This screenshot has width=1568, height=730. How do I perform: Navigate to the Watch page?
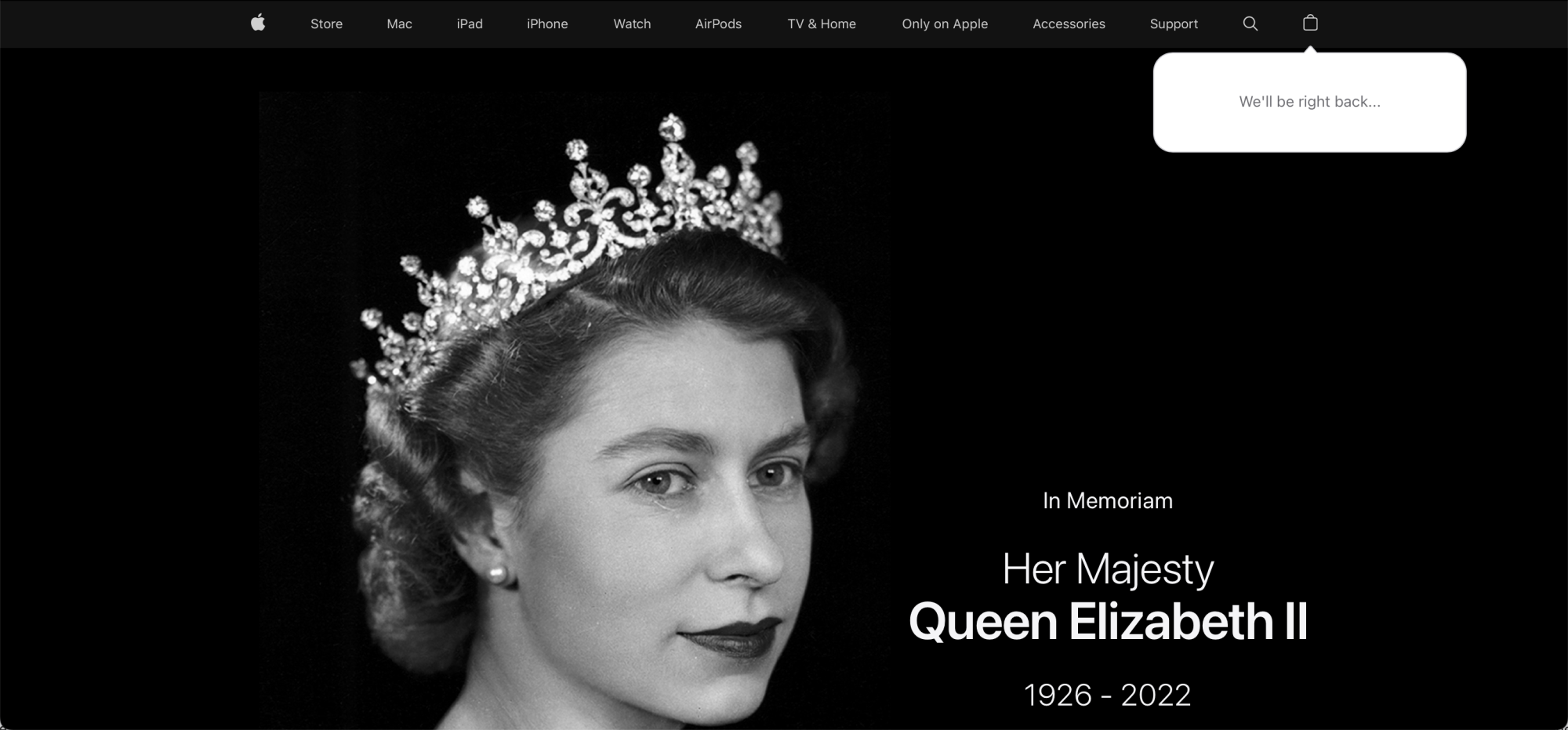click(x=632, y=24)
